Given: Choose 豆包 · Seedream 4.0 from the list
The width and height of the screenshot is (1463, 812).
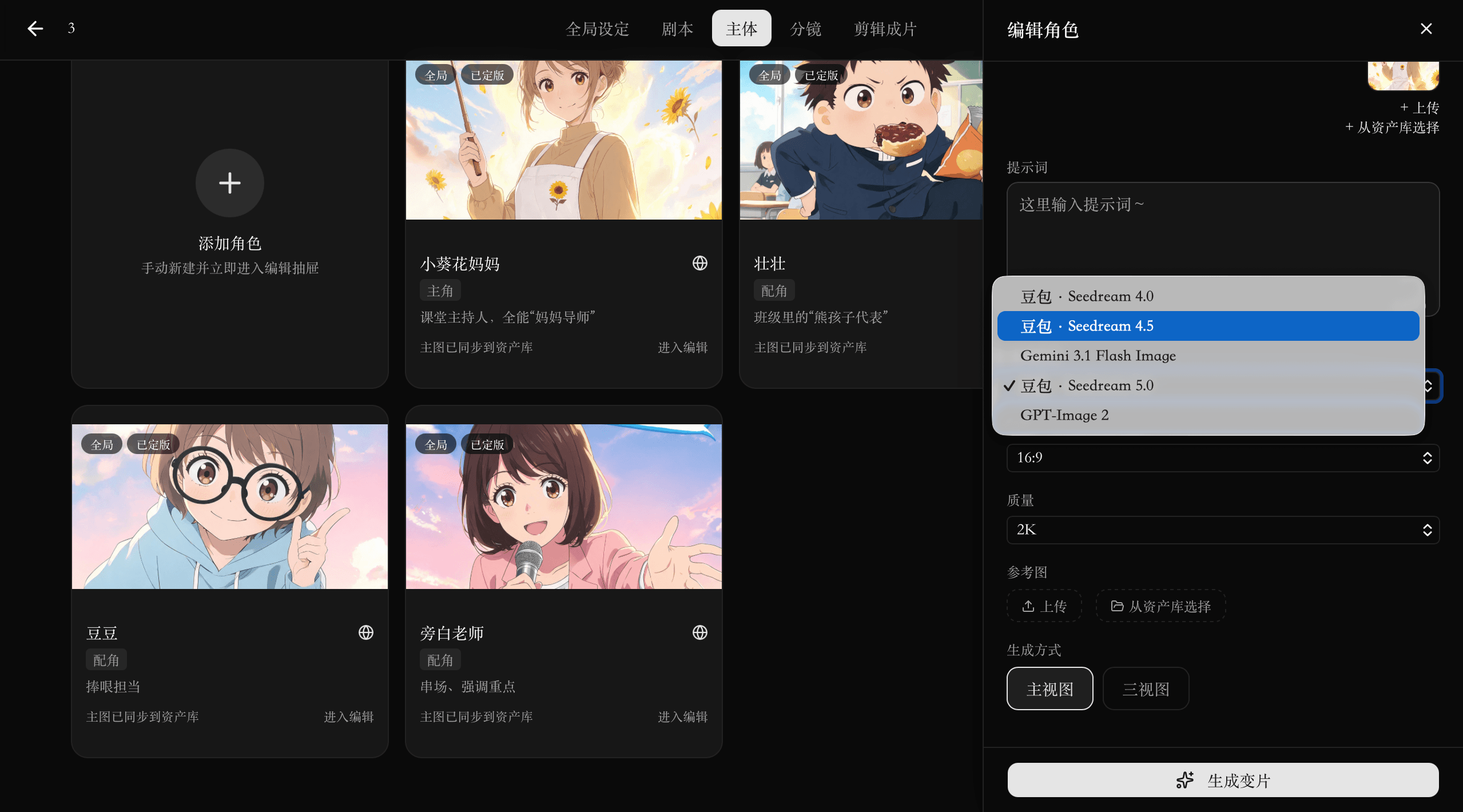Looking at the screenshot, I should coord(1208,296).
